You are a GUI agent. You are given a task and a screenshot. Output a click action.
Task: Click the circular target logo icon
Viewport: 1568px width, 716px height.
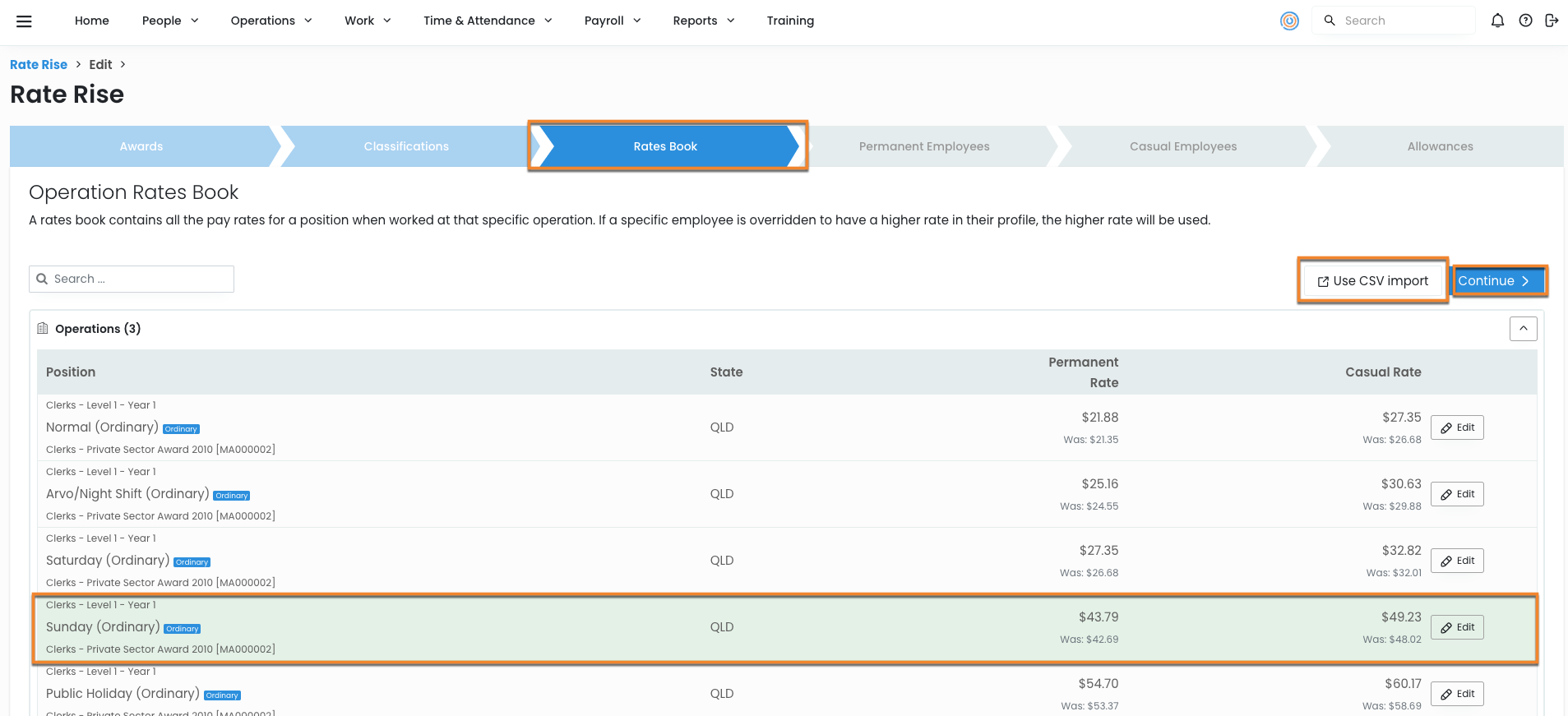tap(1289, 21)
